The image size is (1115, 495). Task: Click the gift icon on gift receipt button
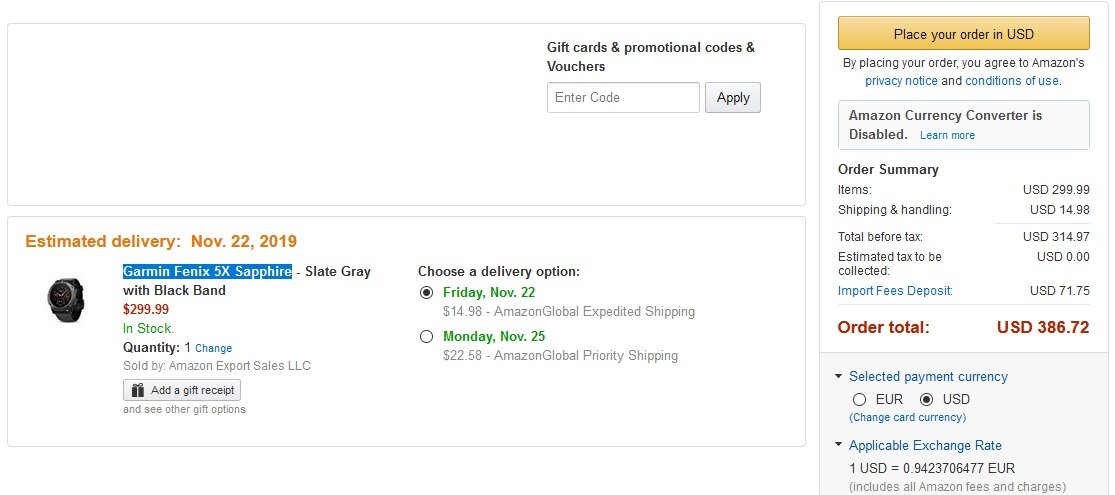[x=138, y=390]
